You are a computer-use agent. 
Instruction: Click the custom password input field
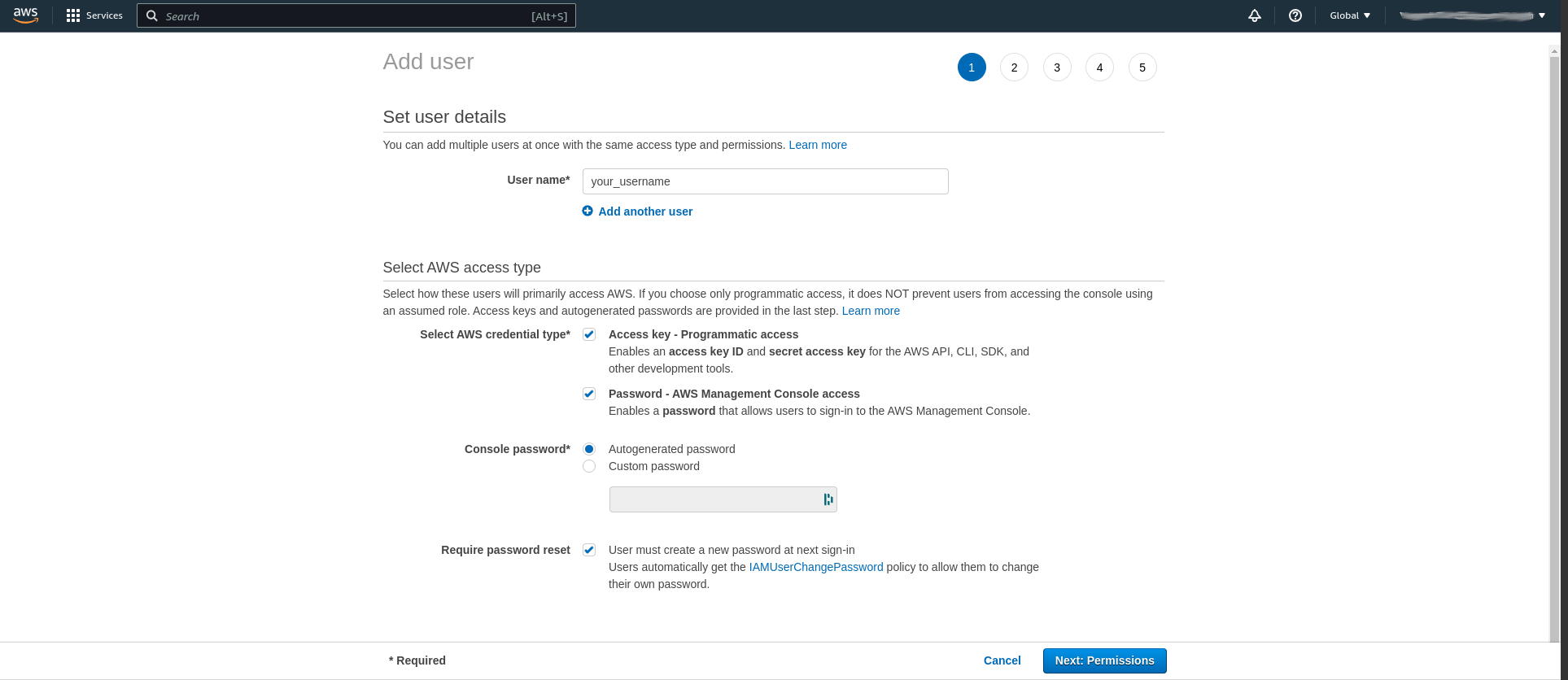tap(723, 499)
